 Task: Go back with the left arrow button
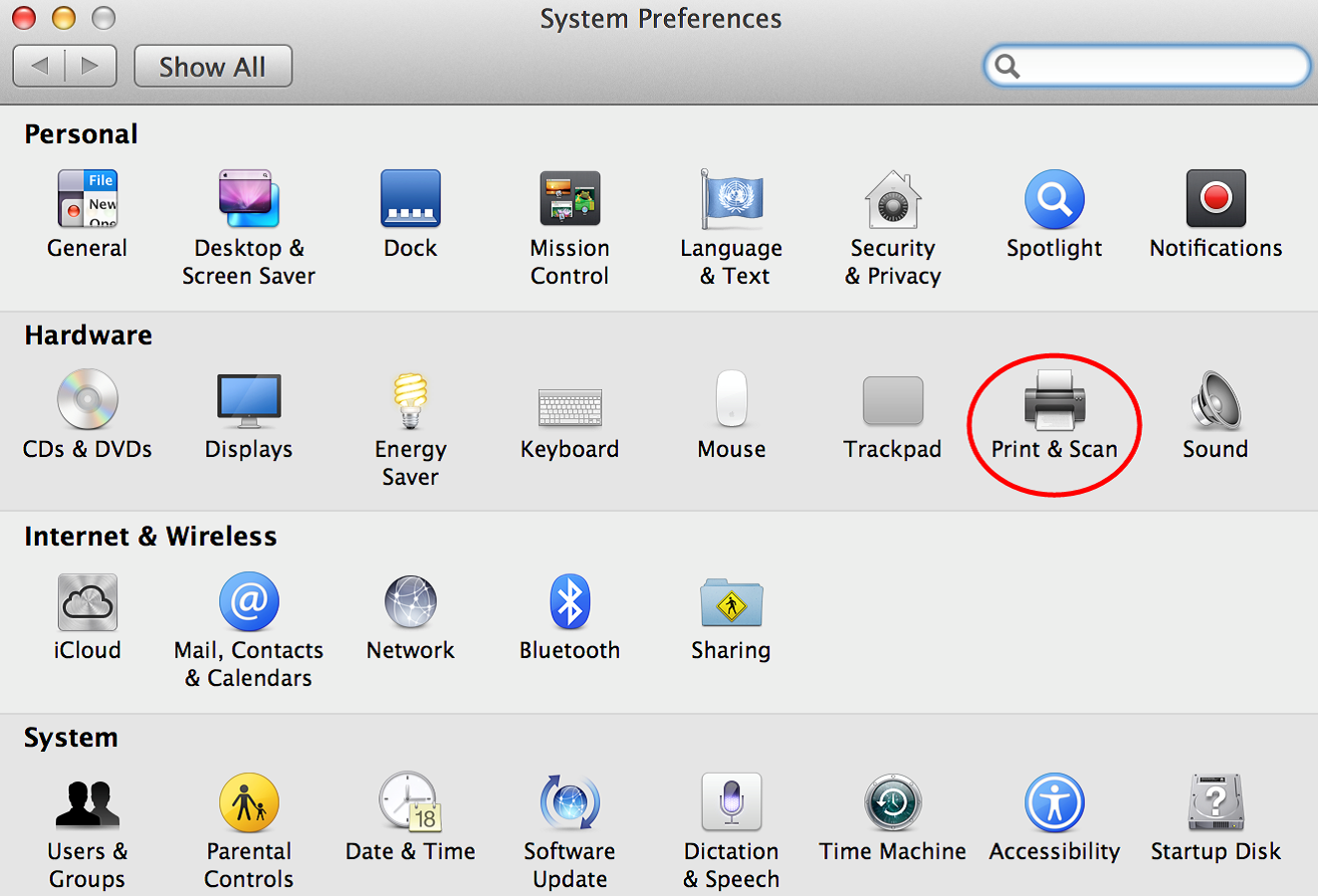pos(39,67)
